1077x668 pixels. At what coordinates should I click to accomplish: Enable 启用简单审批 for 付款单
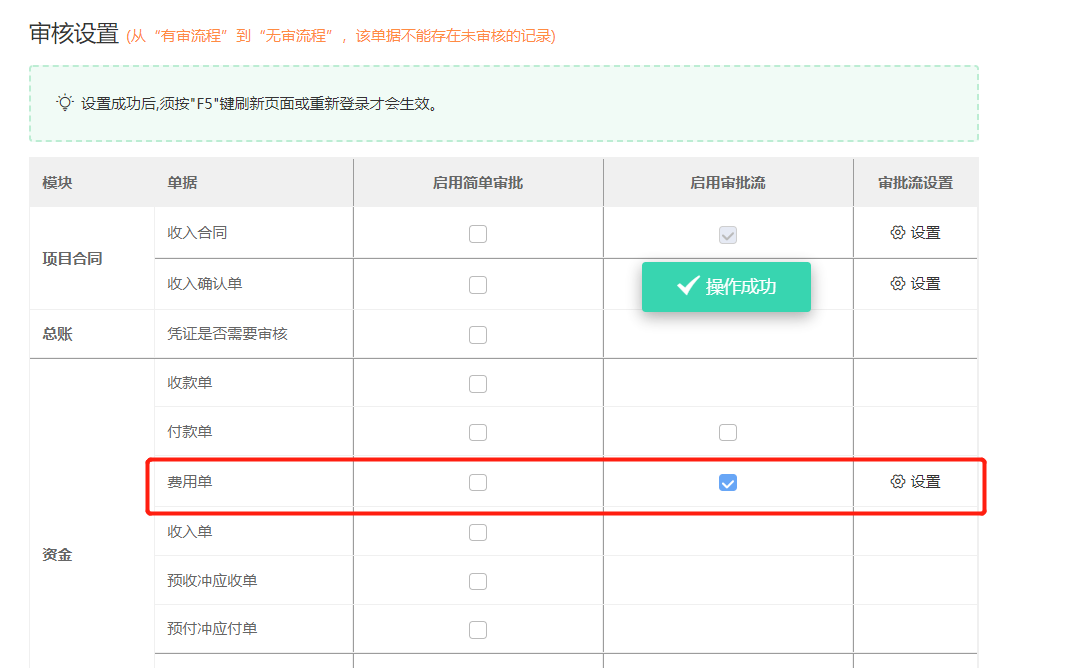tap(477, 432)
